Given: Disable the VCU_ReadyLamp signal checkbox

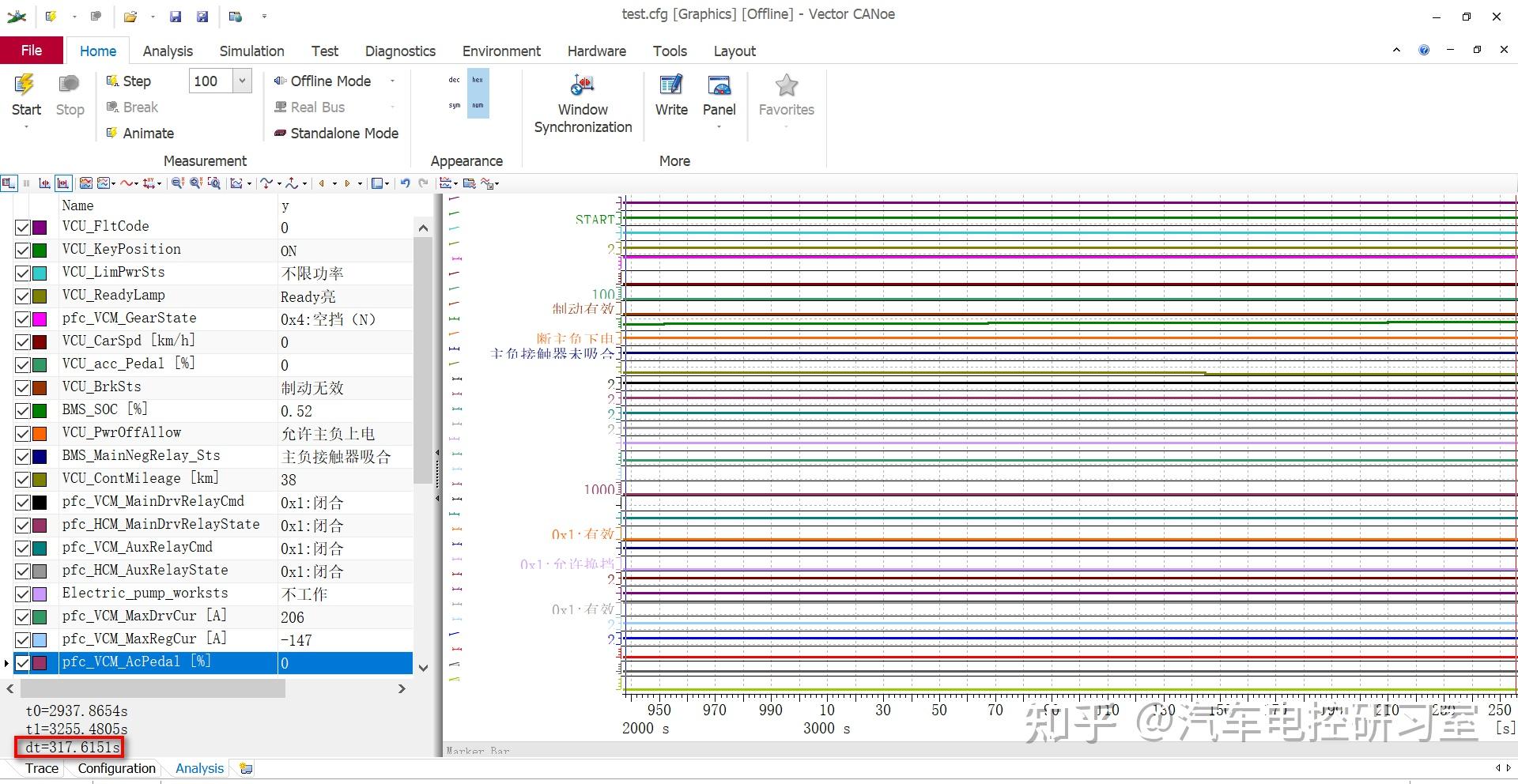Looking at the screenshot, I should (23, 296).
